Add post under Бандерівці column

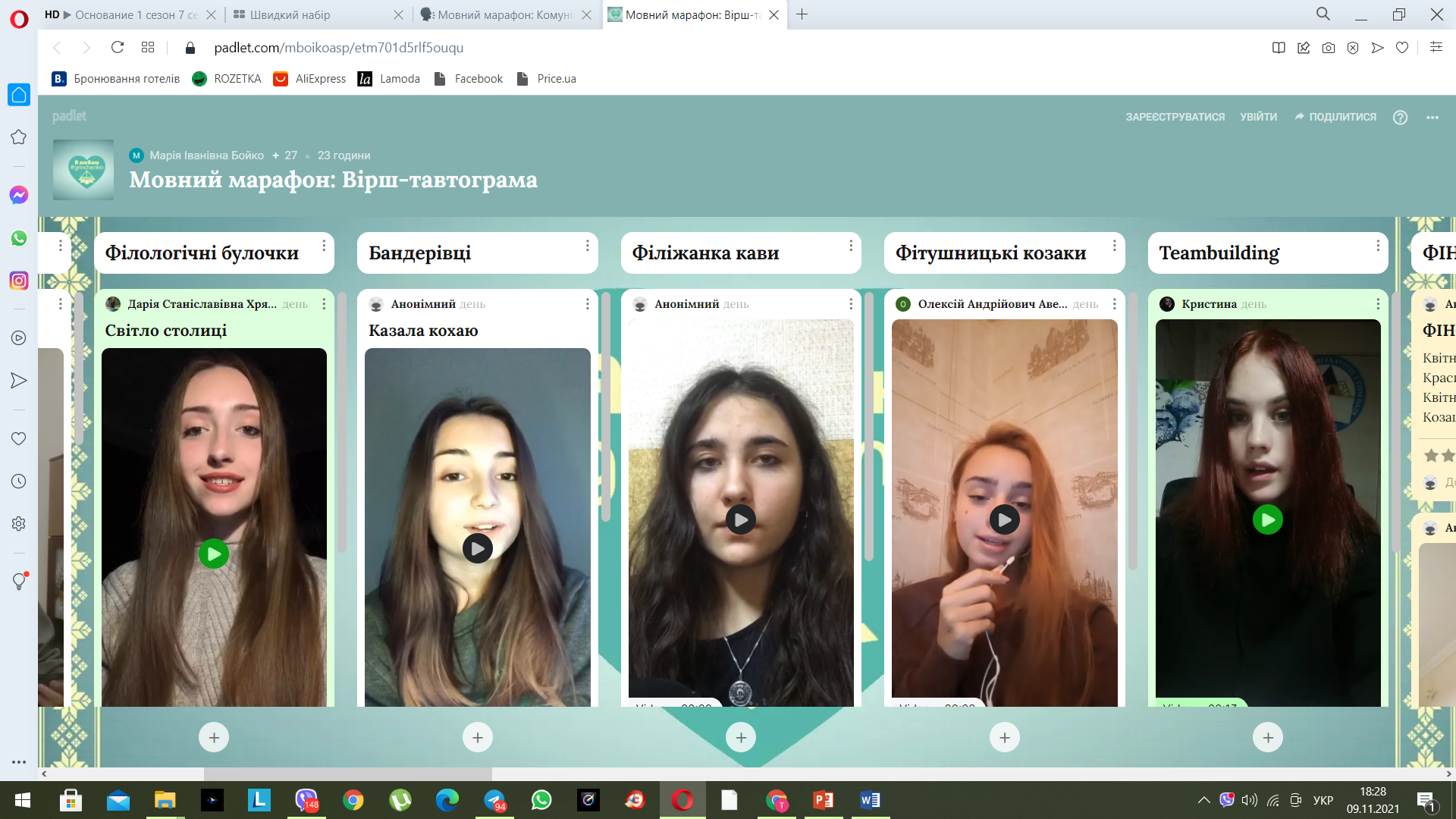tap(477, 737)
